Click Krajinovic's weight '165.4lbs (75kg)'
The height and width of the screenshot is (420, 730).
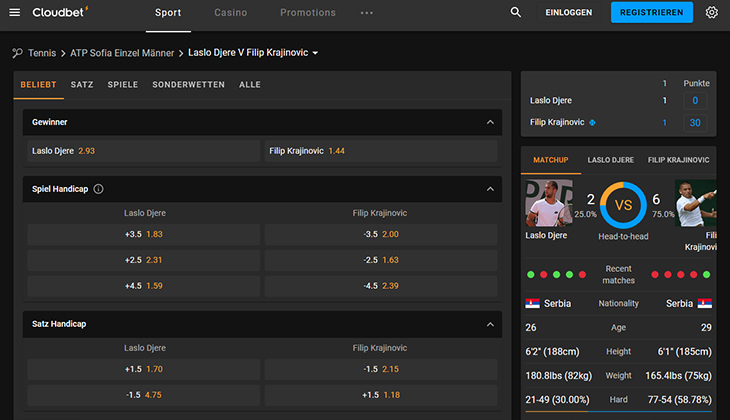678,376
